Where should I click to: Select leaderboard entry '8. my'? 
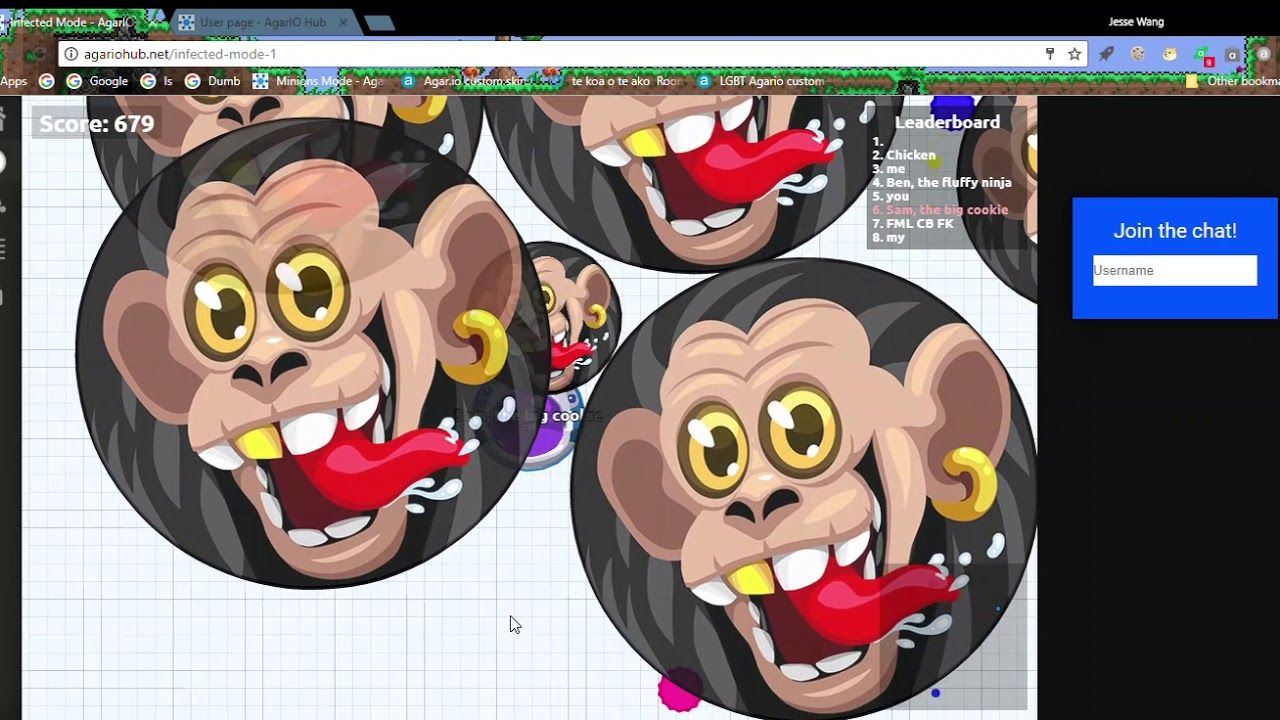tap(888, 238)
